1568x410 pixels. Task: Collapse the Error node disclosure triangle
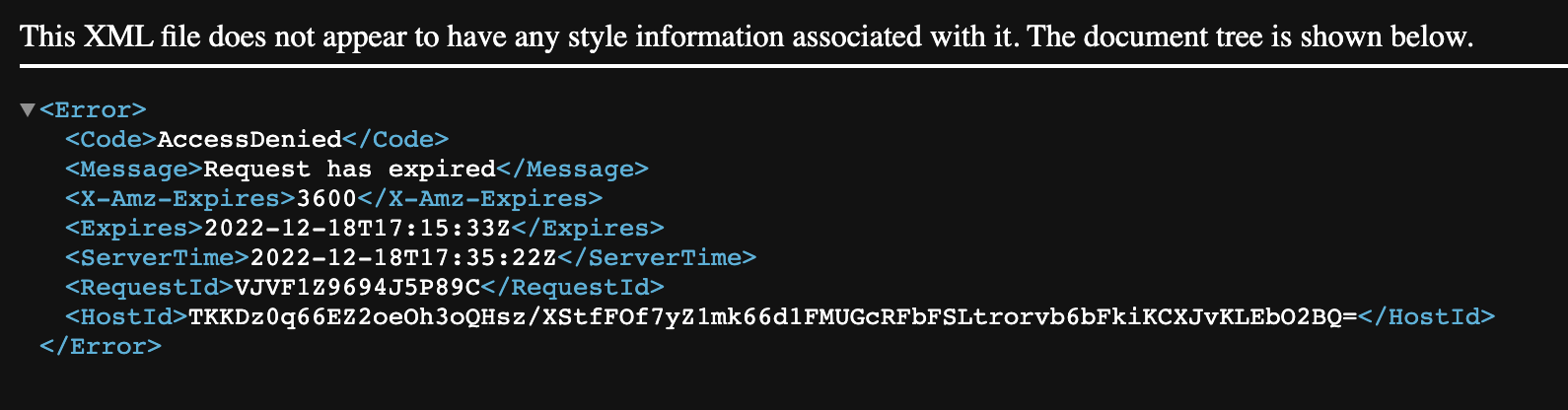[28, 110]
